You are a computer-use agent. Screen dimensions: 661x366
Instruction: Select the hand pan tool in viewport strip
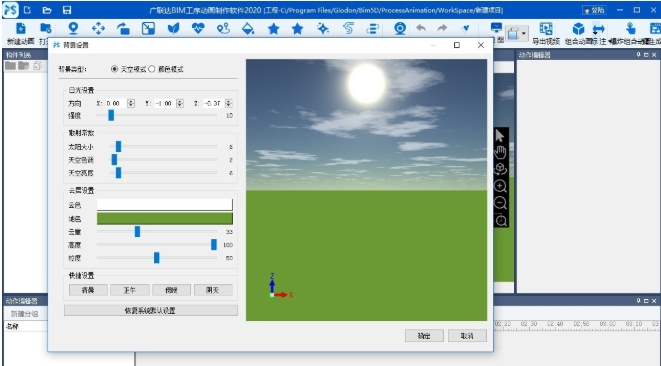pyautogui.click(x=500, y=152)
